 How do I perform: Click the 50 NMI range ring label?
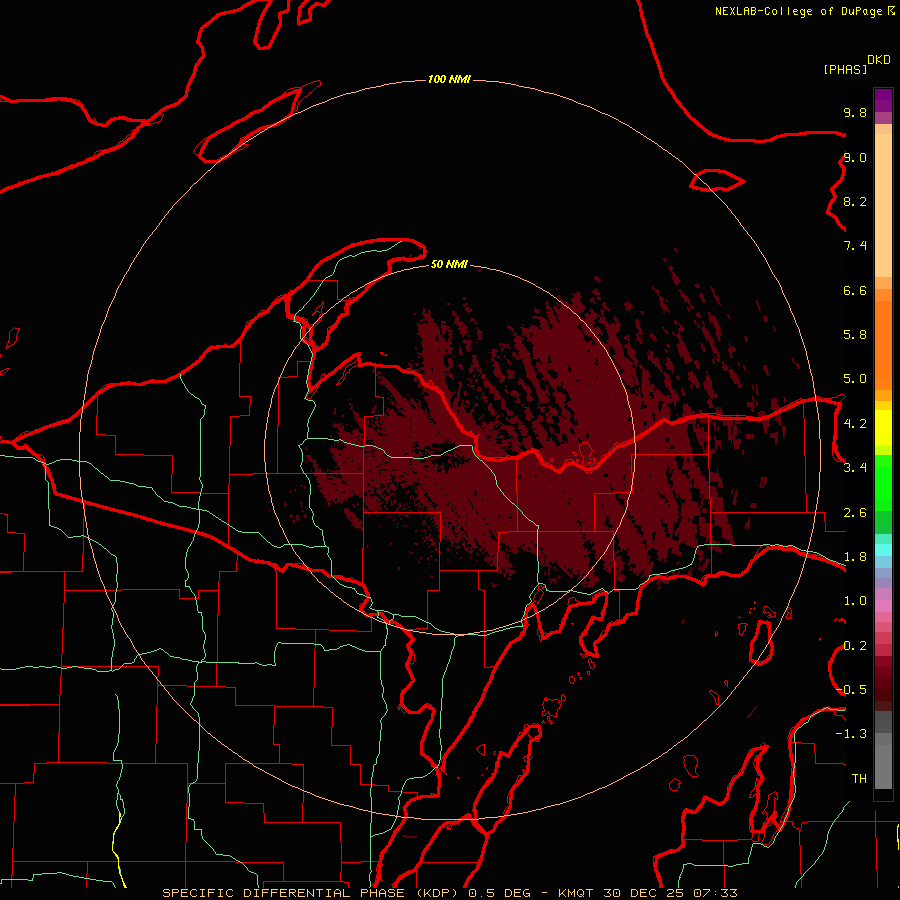click(449, 265)
